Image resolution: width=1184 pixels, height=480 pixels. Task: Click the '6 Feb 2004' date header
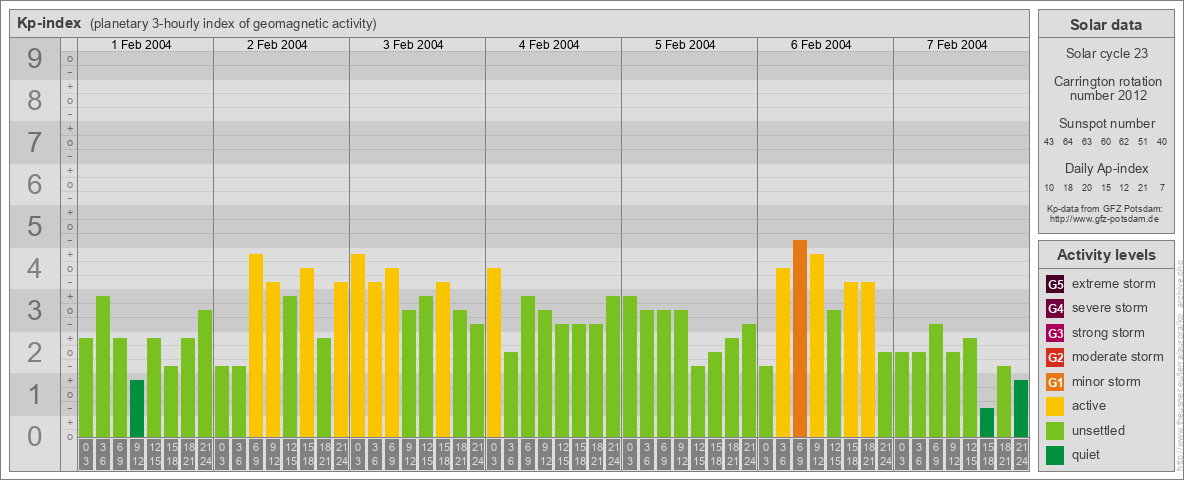click(x=821, y=45)
